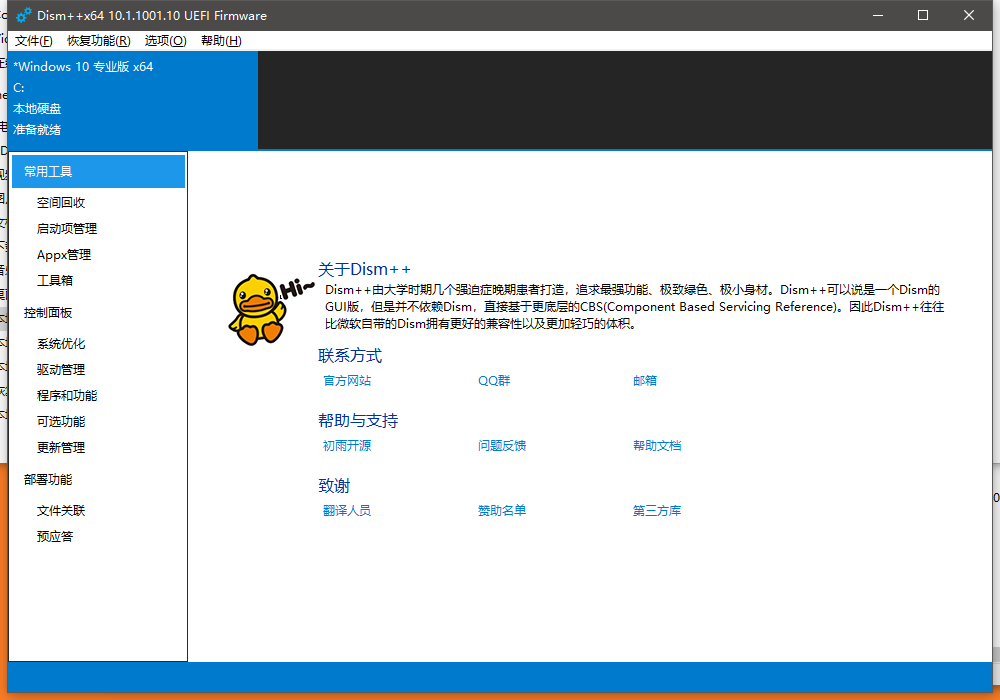Open the 官方网站 link
Image resolution: width=1000 pixels, height=700 pixels.
tap(347, 381)
